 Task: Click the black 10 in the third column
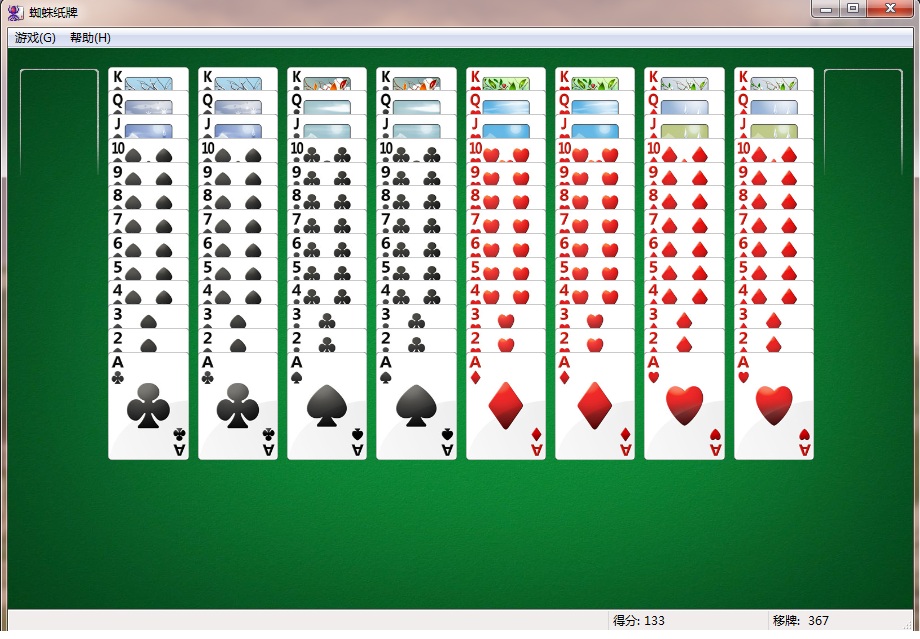[x=327, y=151]
